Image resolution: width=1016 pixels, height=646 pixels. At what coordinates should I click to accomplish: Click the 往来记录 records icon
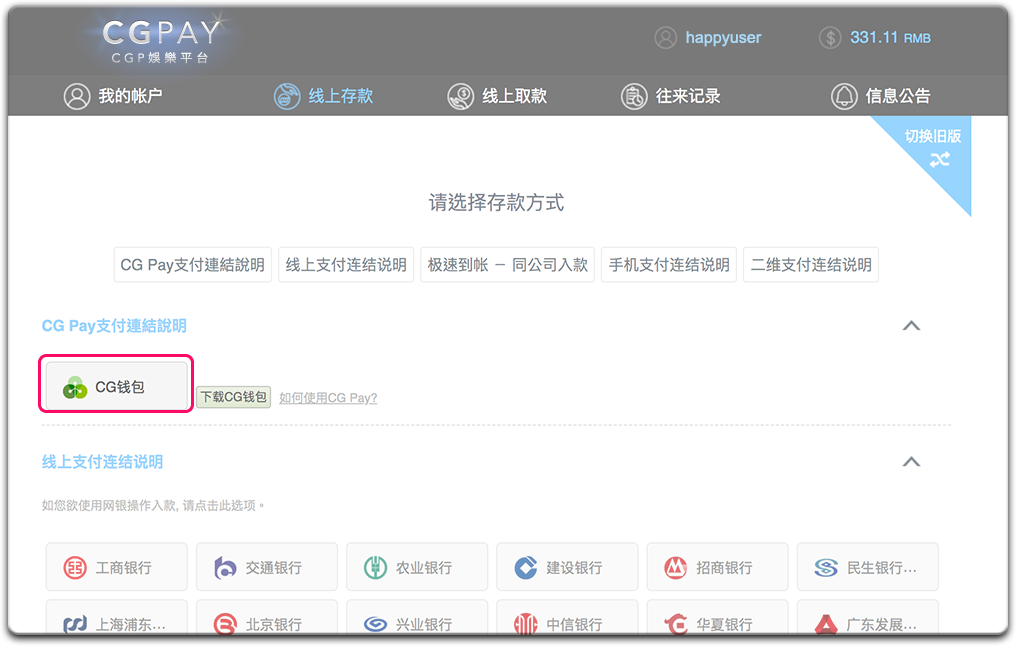[x=633, y=97]
